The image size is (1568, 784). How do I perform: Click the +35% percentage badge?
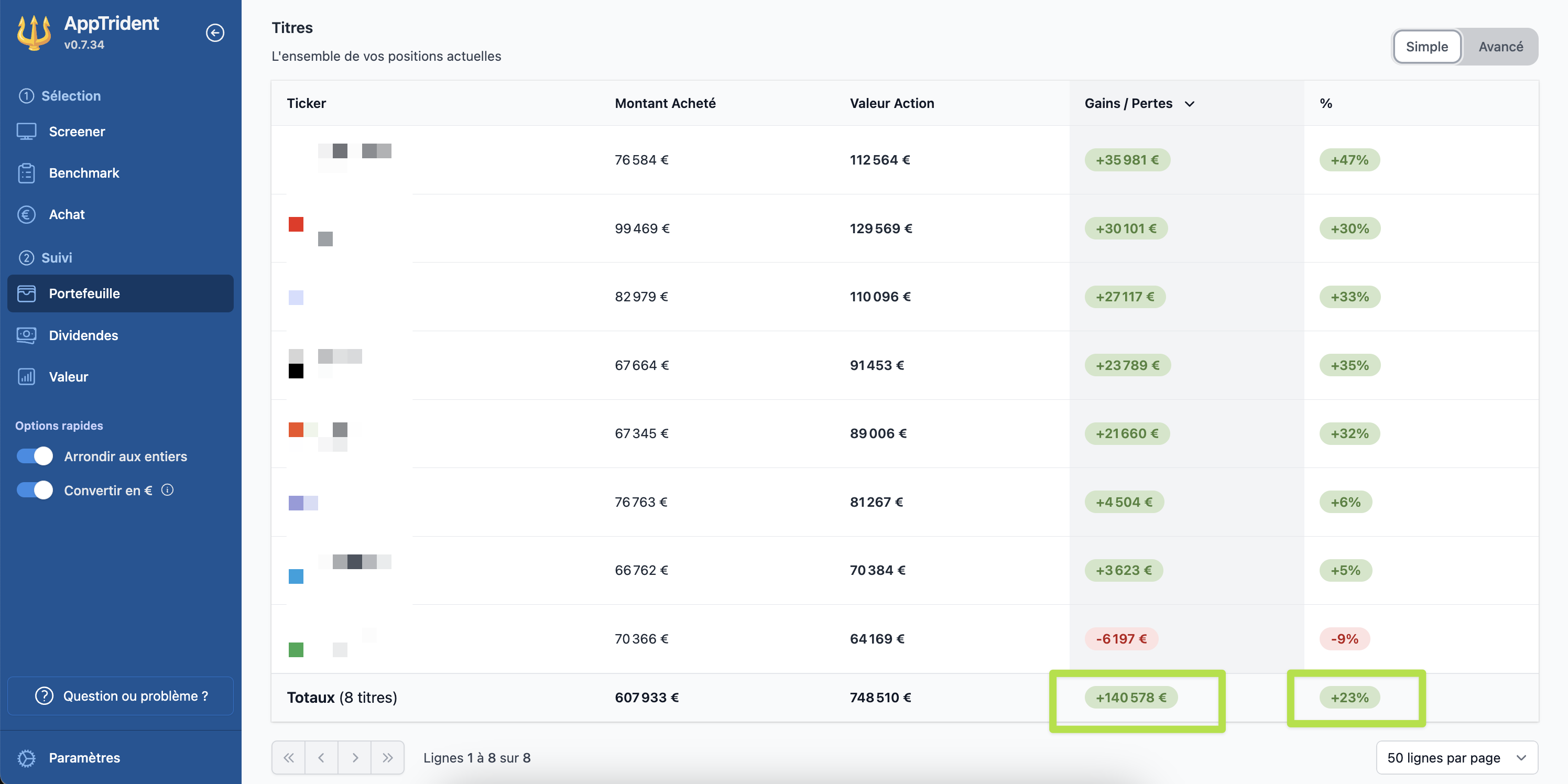pyautogui.click(x=1349, y=365)
